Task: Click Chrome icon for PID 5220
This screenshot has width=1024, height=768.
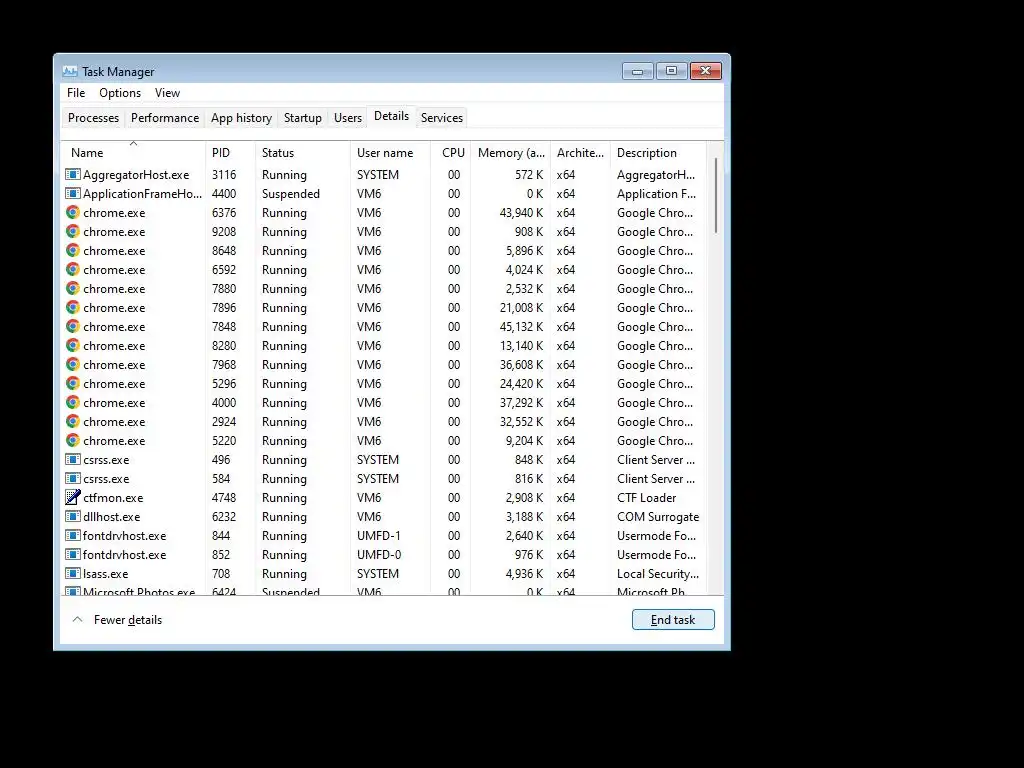Action: click(x=72, y=440)
